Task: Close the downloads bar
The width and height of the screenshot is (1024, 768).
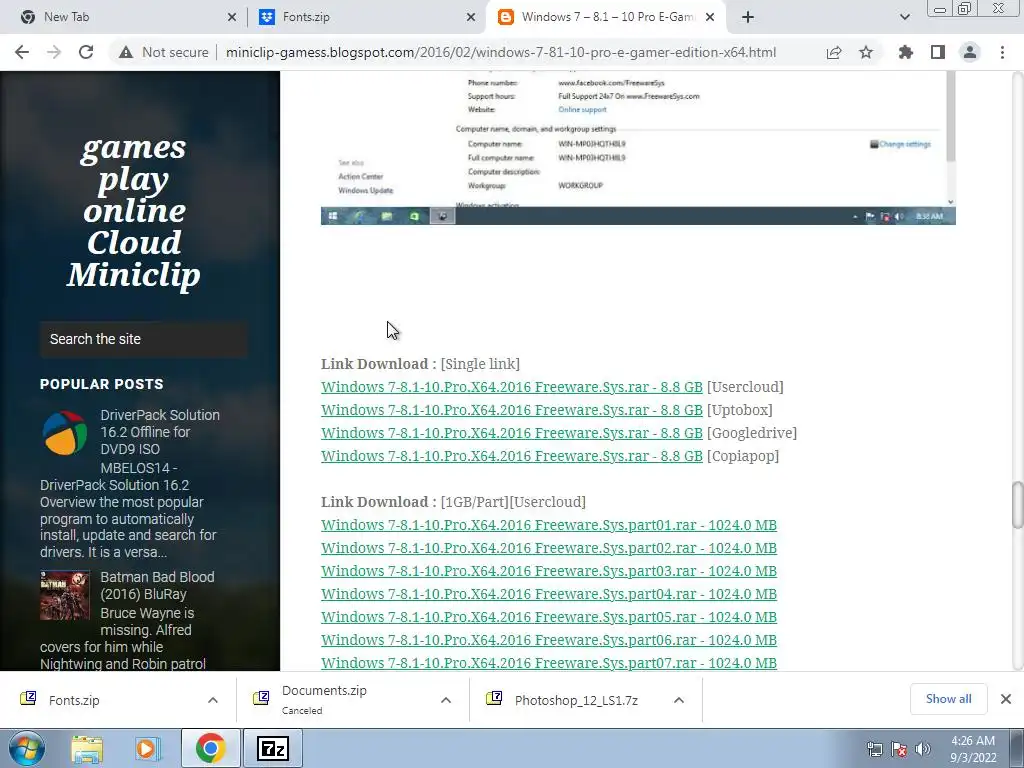Action: point(1006,699)
